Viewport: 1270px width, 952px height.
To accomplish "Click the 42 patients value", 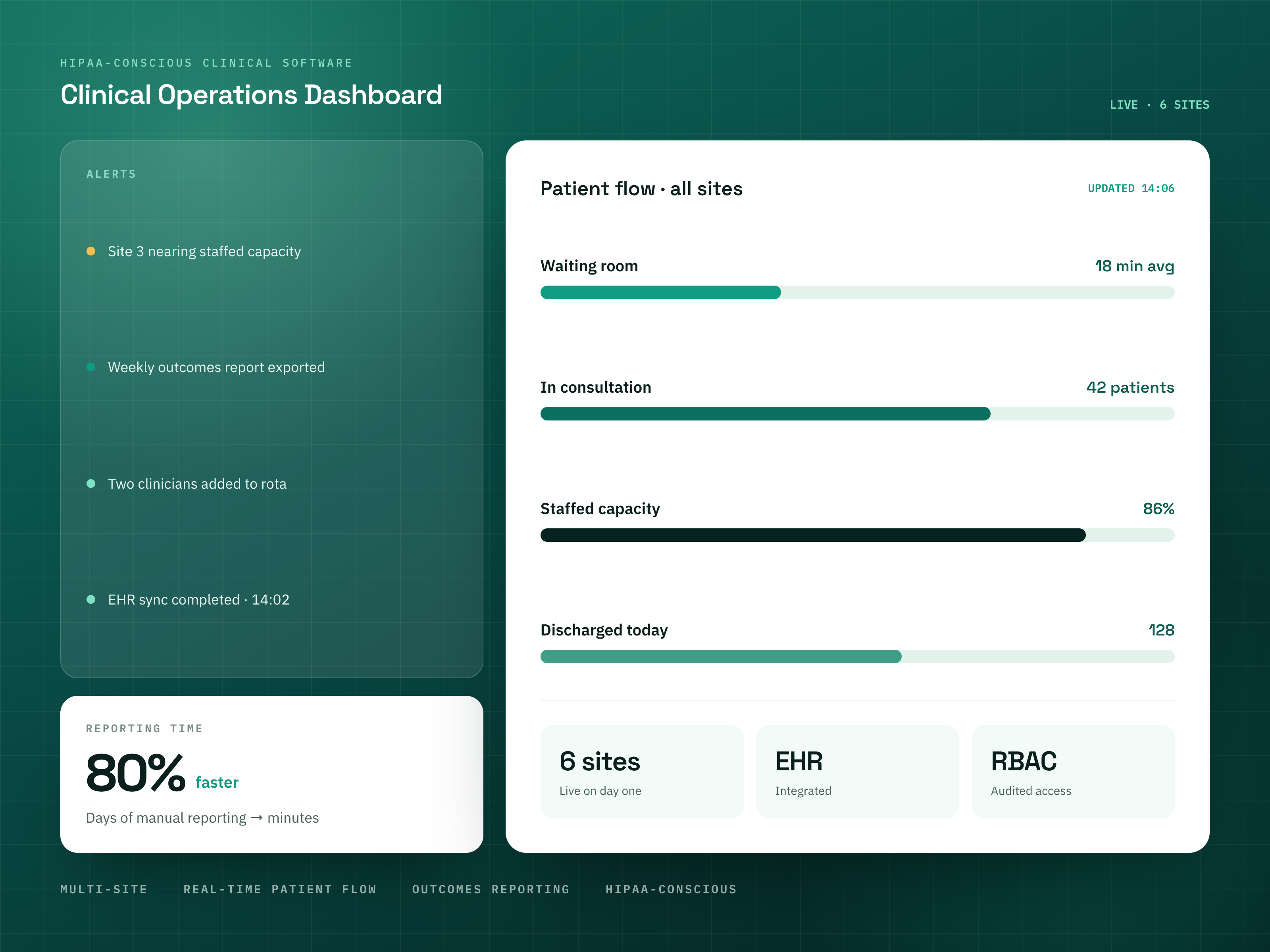I will [1130, 387].
